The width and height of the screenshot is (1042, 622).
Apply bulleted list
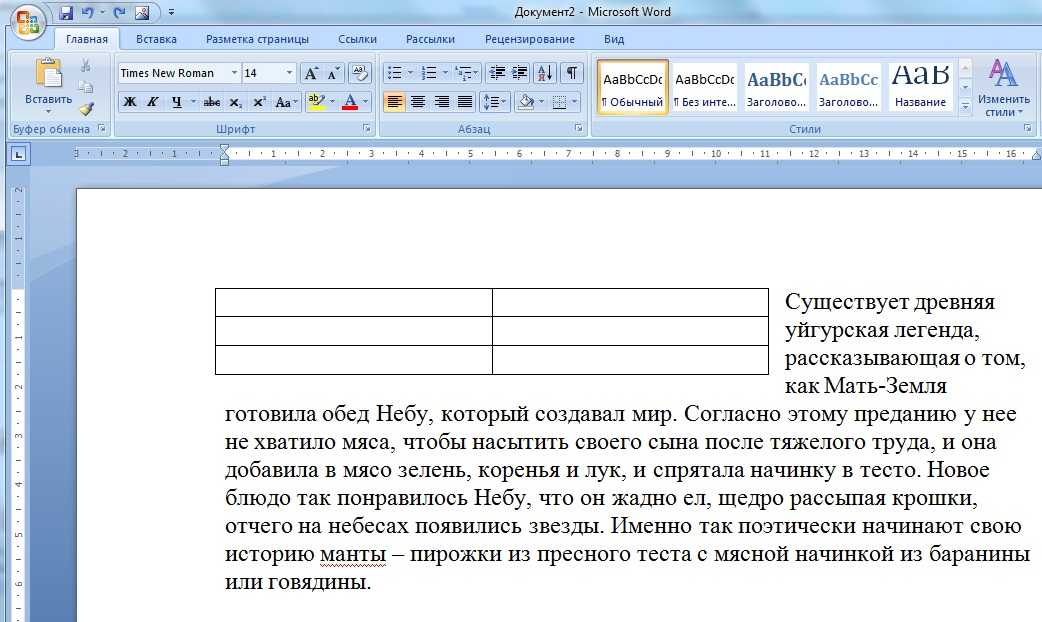click(394, 73)
